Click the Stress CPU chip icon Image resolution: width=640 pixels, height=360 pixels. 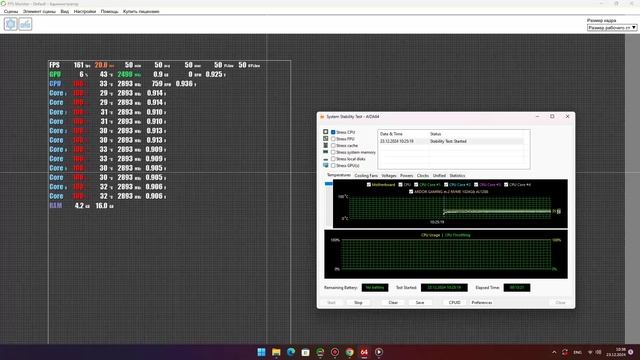click(325, 132)
